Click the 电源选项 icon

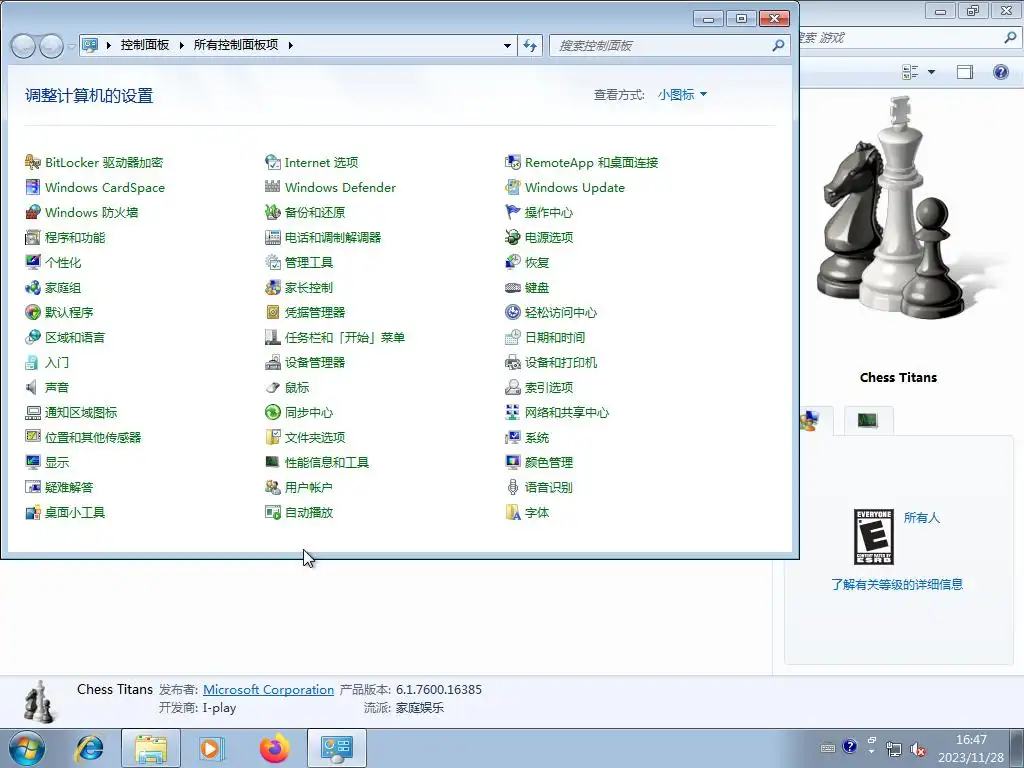pos(513,237)
